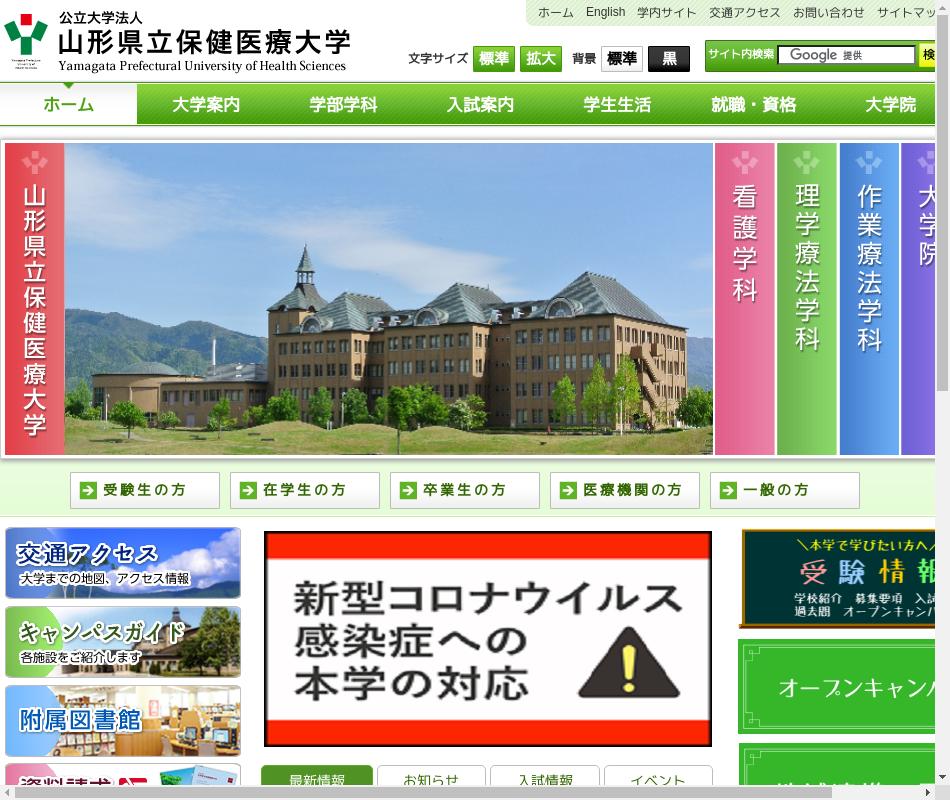Open the 大学案内 navigation menu
950x800 pixels.
click(x=205, y=104)
